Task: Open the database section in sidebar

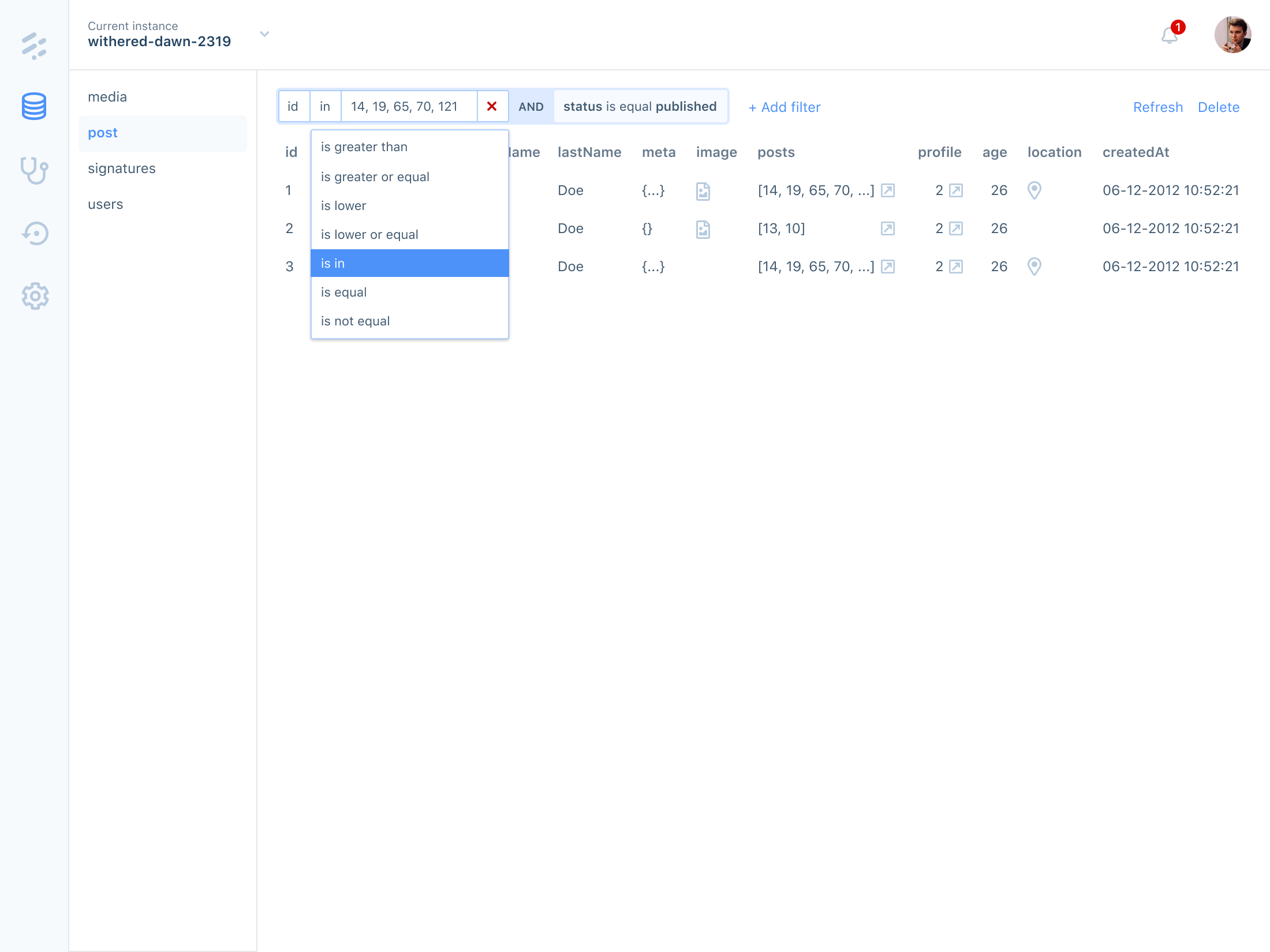Action: pos(34,106)
